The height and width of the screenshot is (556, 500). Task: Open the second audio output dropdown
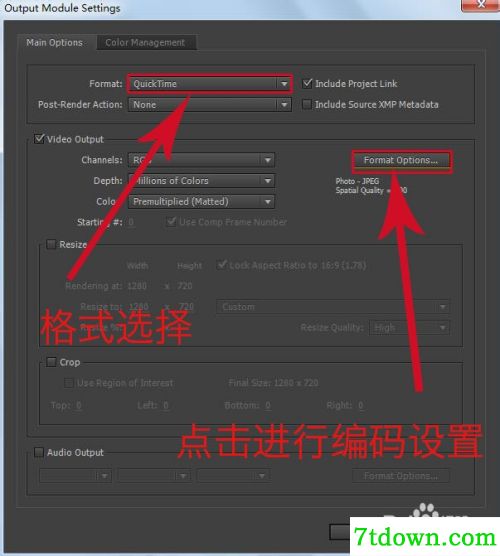pyautogui.click(x=155, y=476)
